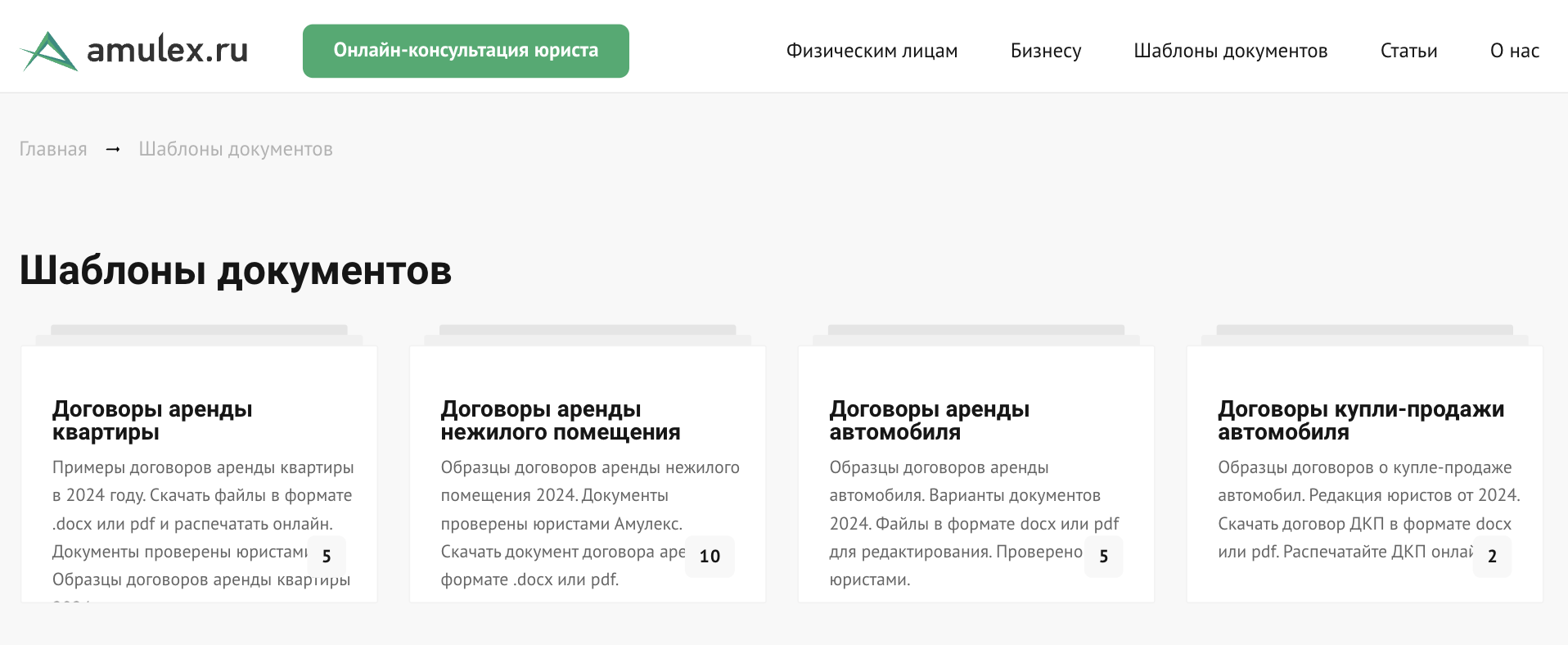Click description text starting "Образцы договоров аренды автомобиля"
The image size is (1568, 645).
click(x=974, y=524)
